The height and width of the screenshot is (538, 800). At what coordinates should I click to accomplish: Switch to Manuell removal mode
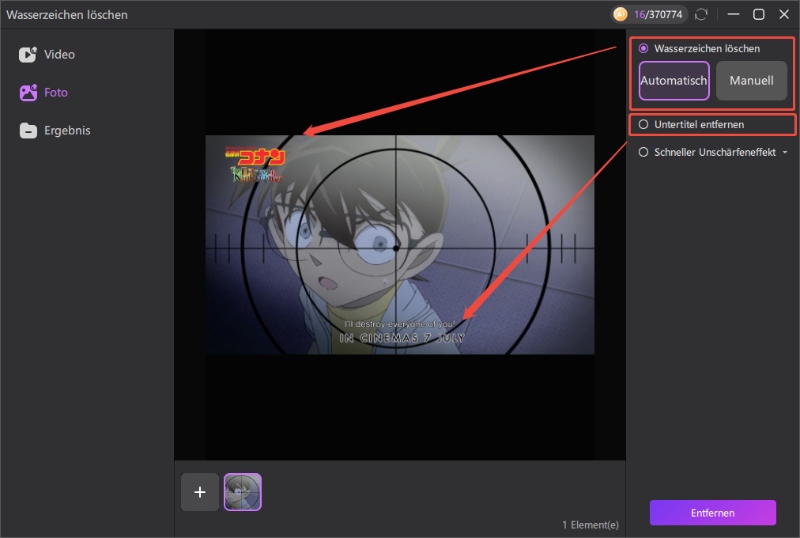pyautogui.click(x=751, y=81)
